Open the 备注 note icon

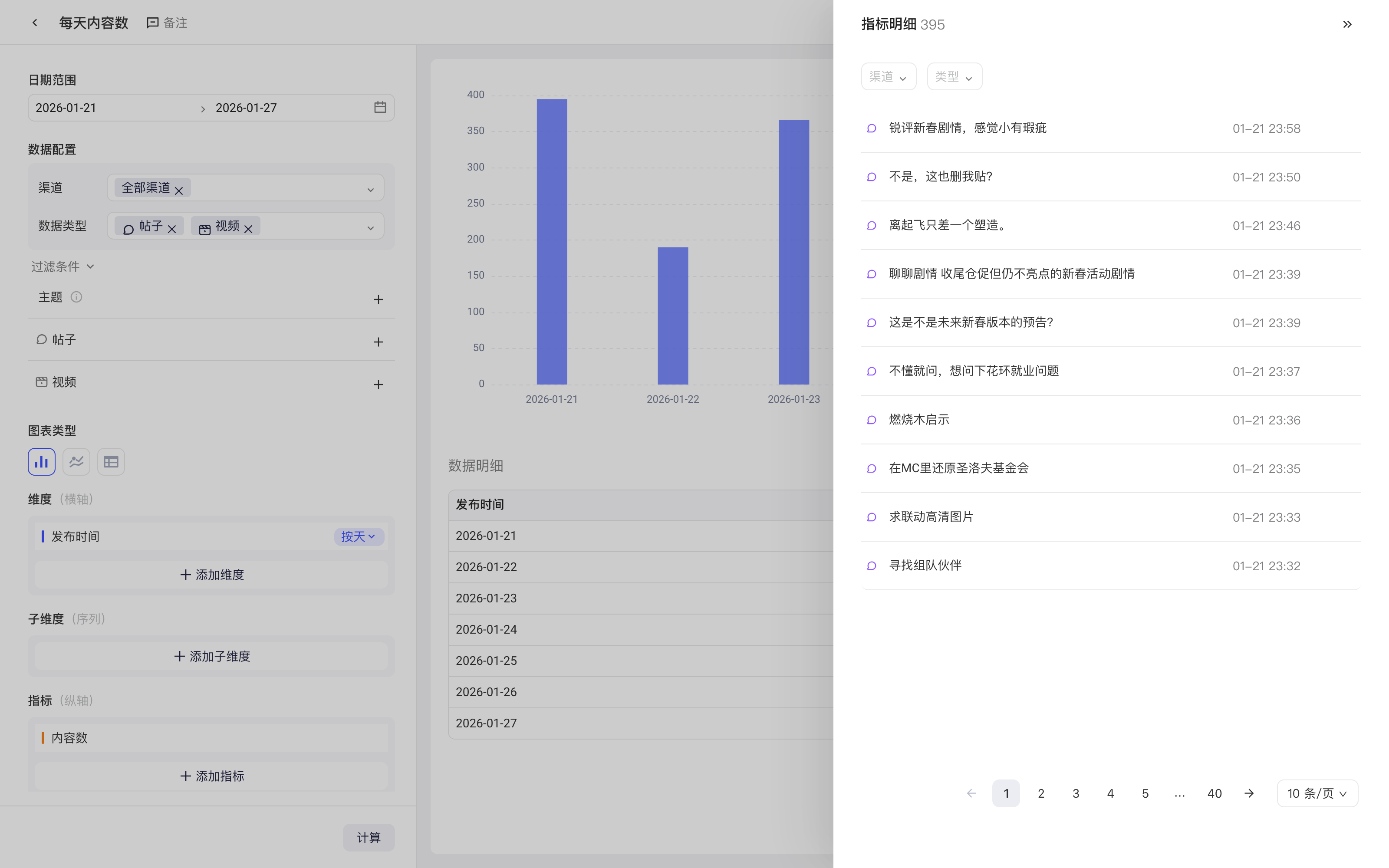coord(152,23)
